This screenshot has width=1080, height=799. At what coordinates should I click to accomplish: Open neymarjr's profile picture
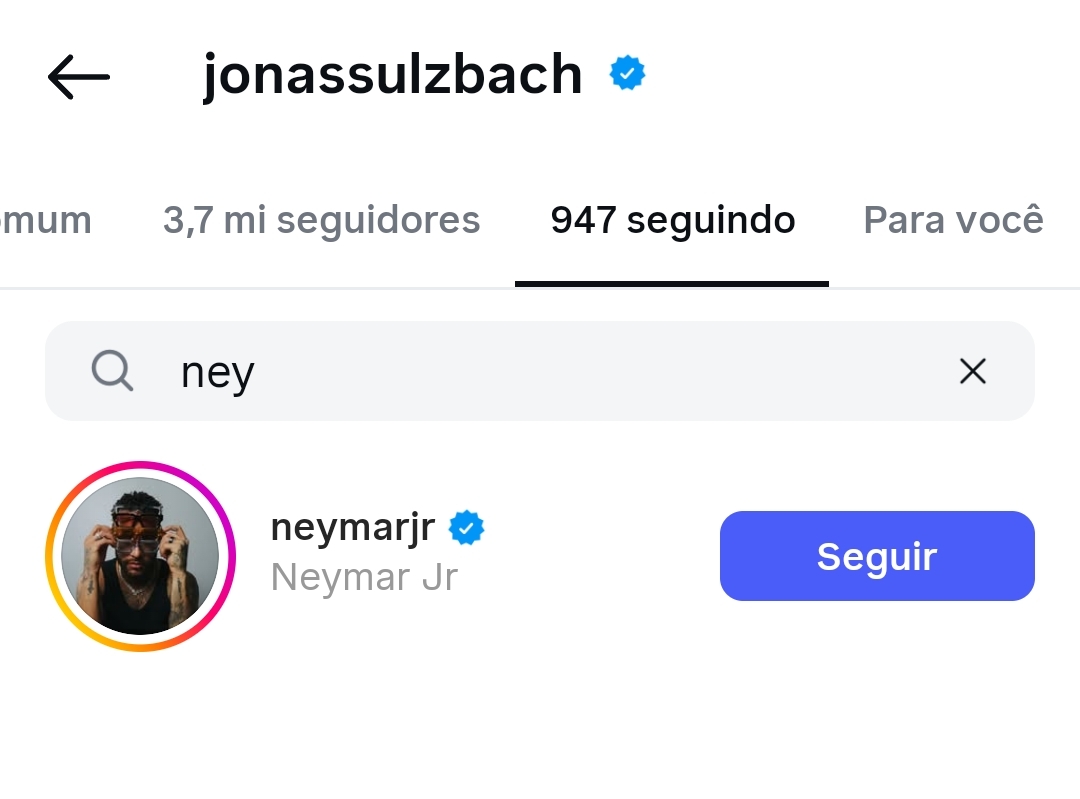coord(140,556)
